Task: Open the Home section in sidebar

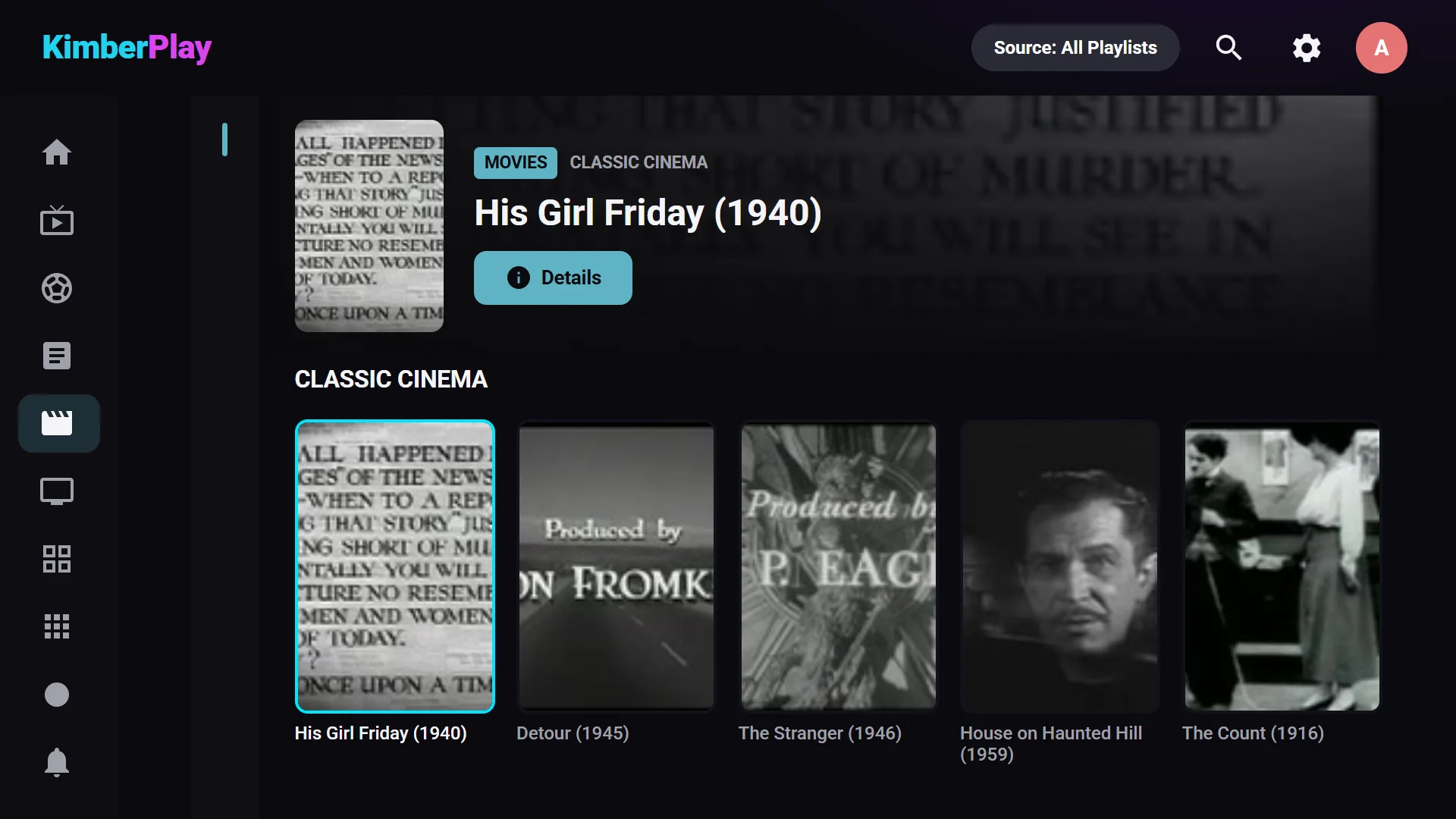Action: tap(57, 152)
